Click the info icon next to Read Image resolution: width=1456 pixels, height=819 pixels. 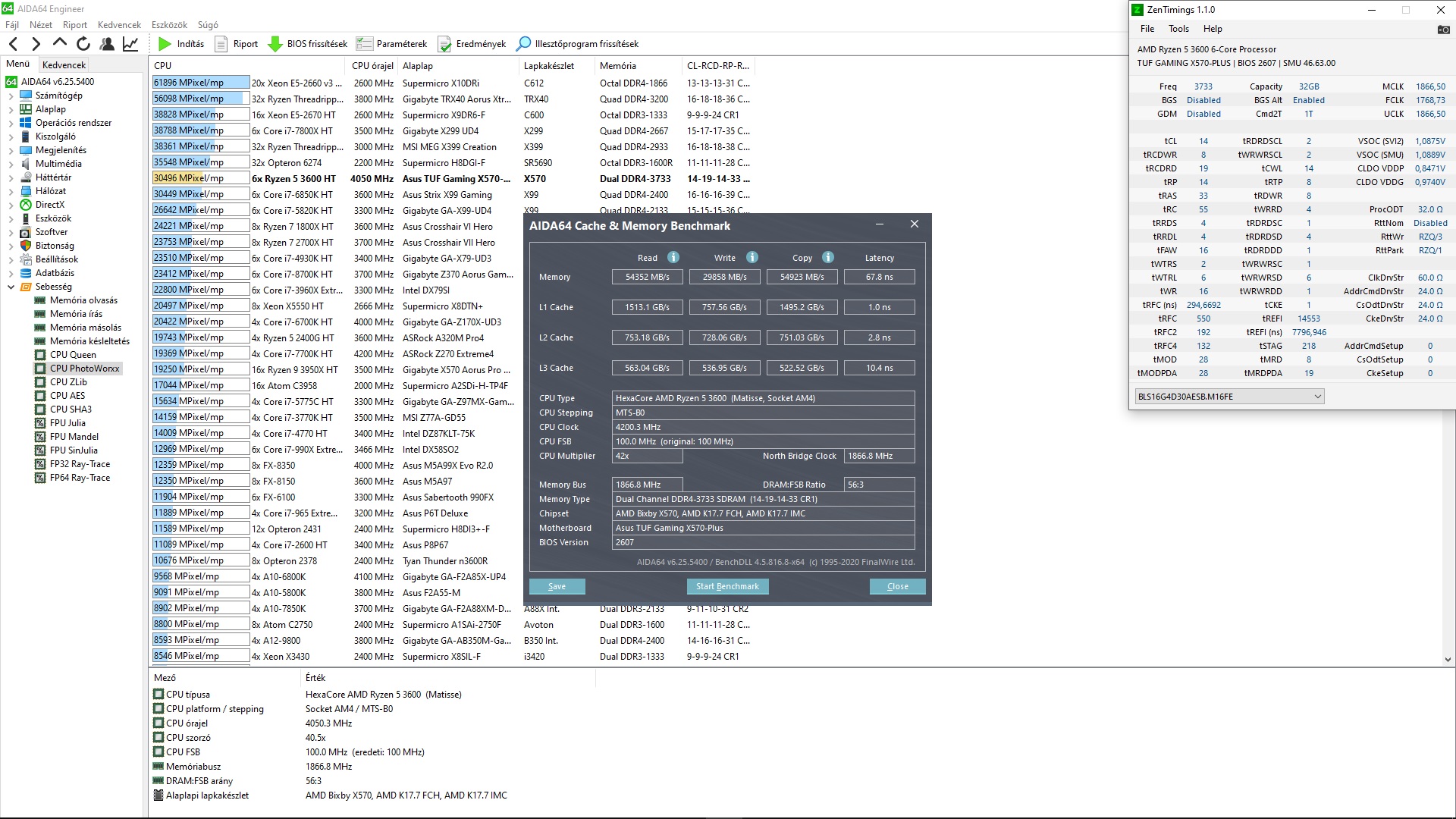coord(673,257)
